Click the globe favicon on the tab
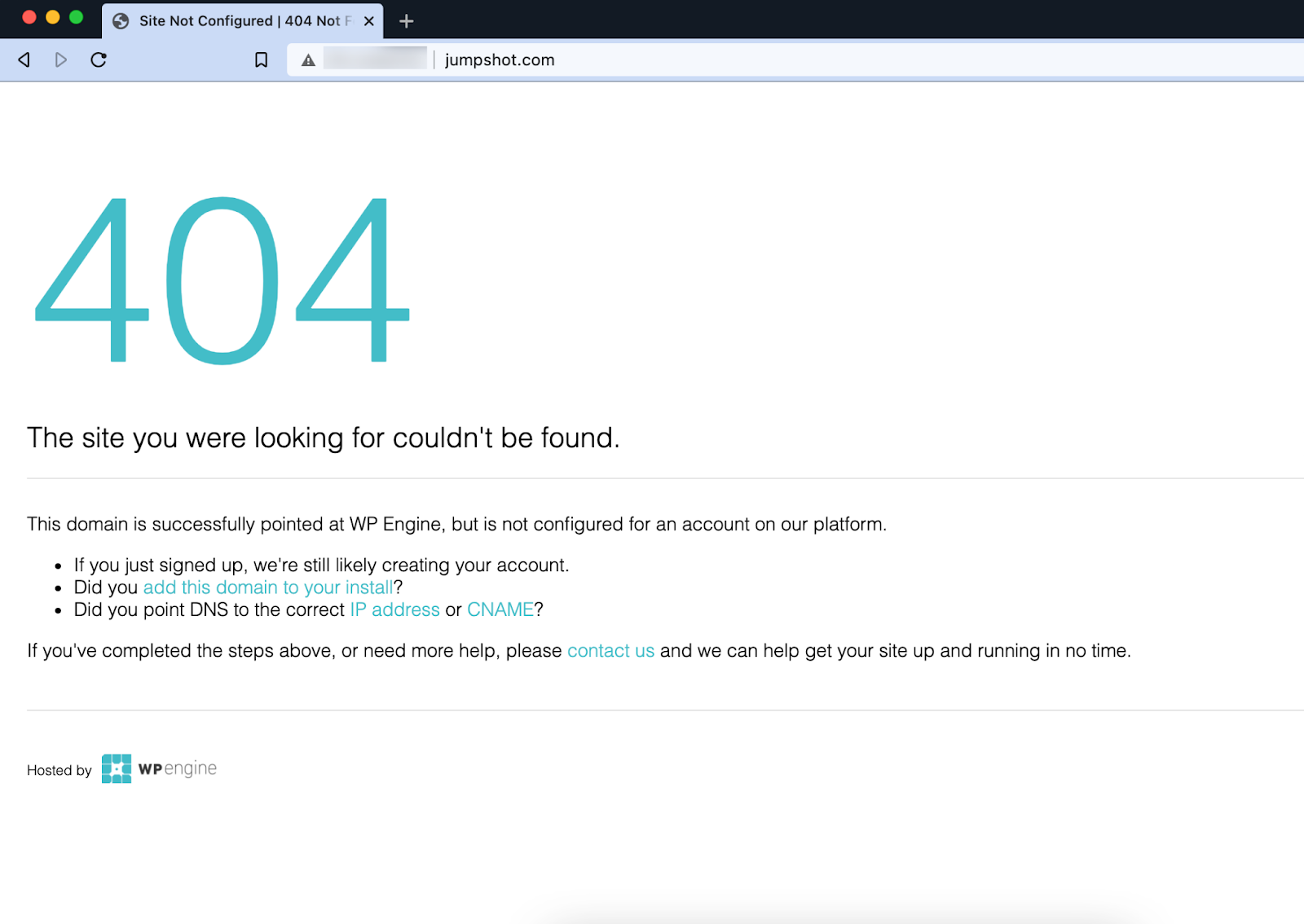This screenshot has width=1304, height=924. (121, 21)
